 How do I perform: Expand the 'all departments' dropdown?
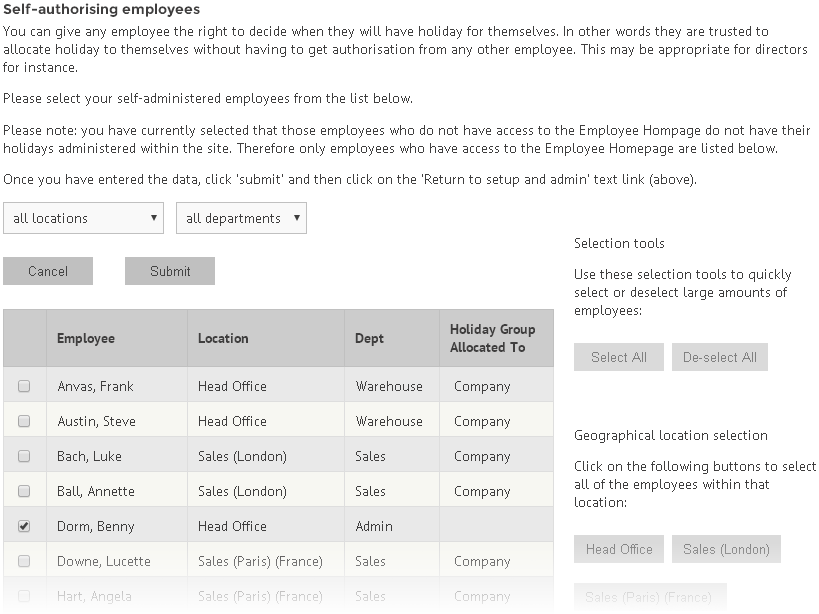(x=241, y=218)
